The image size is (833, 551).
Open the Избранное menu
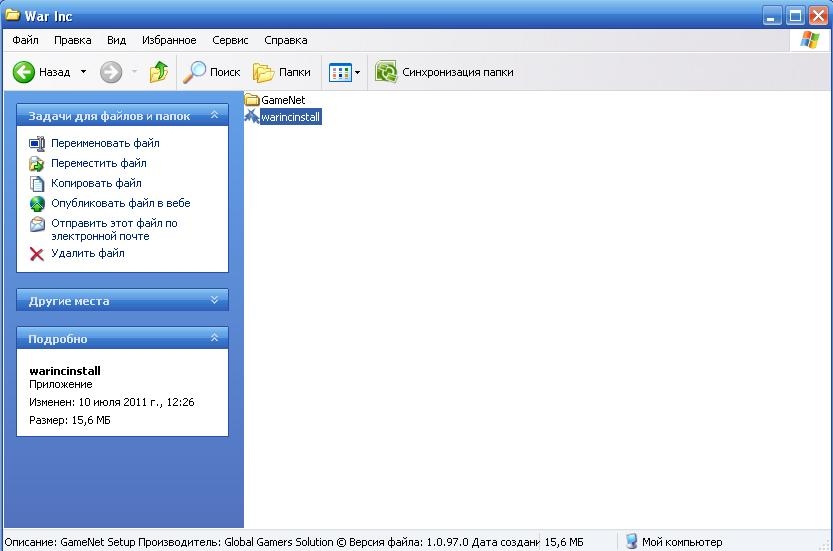coord(169,40)
